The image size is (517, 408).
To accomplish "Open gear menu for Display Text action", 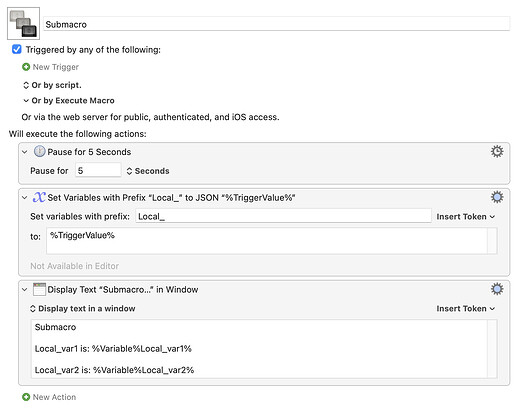I will [x=497, y=289].
